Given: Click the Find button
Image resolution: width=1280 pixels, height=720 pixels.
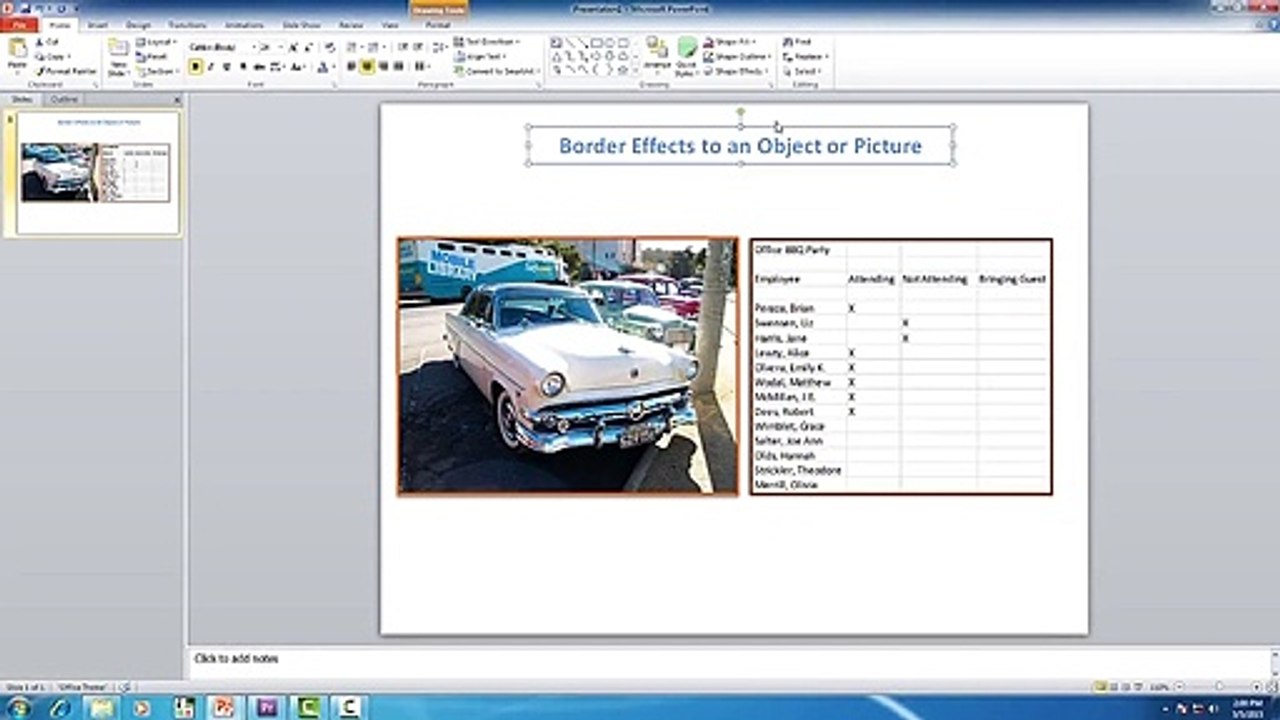Looking at the screenshot, I should click(797, 42).
